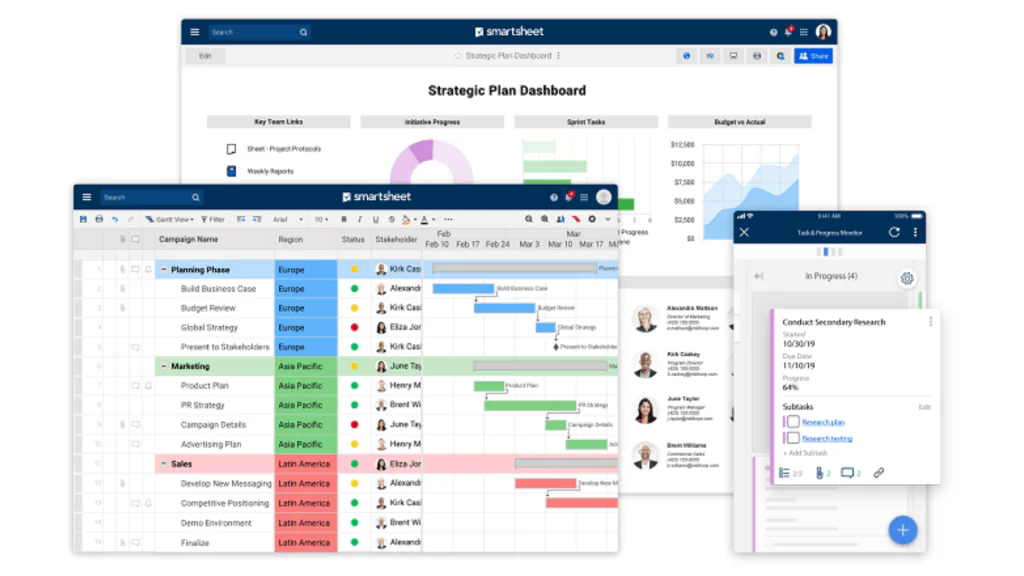Expand the chevron at toolbar's right end
This screenshot has height=576, width=1024.
[608, 219]
